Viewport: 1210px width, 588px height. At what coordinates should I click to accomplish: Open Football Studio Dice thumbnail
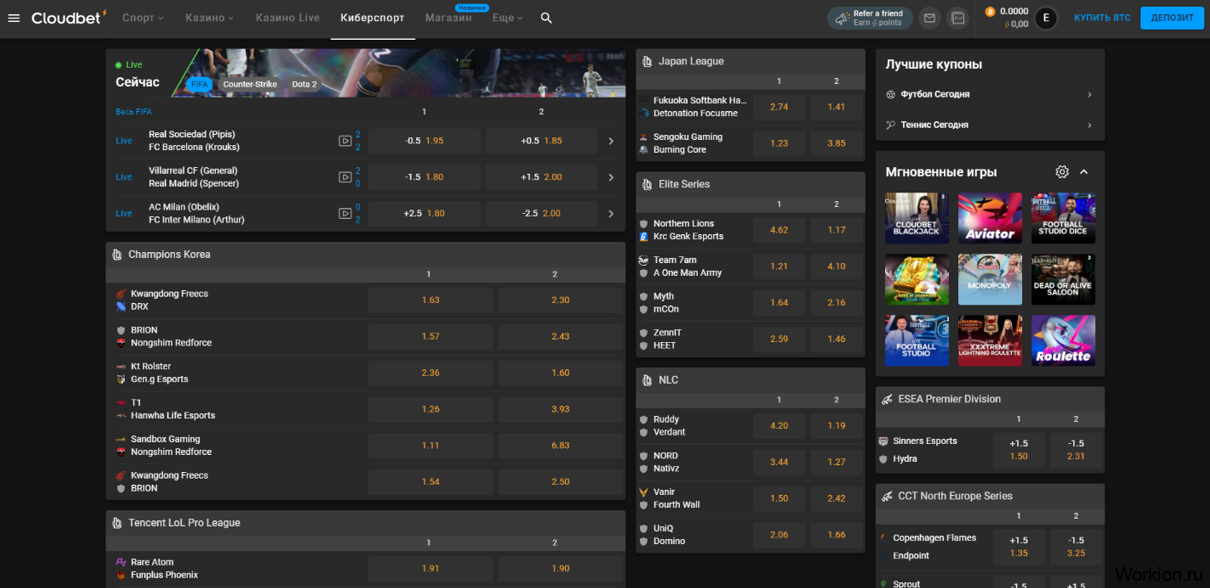pyautogui.click(x=1063, y=218)
